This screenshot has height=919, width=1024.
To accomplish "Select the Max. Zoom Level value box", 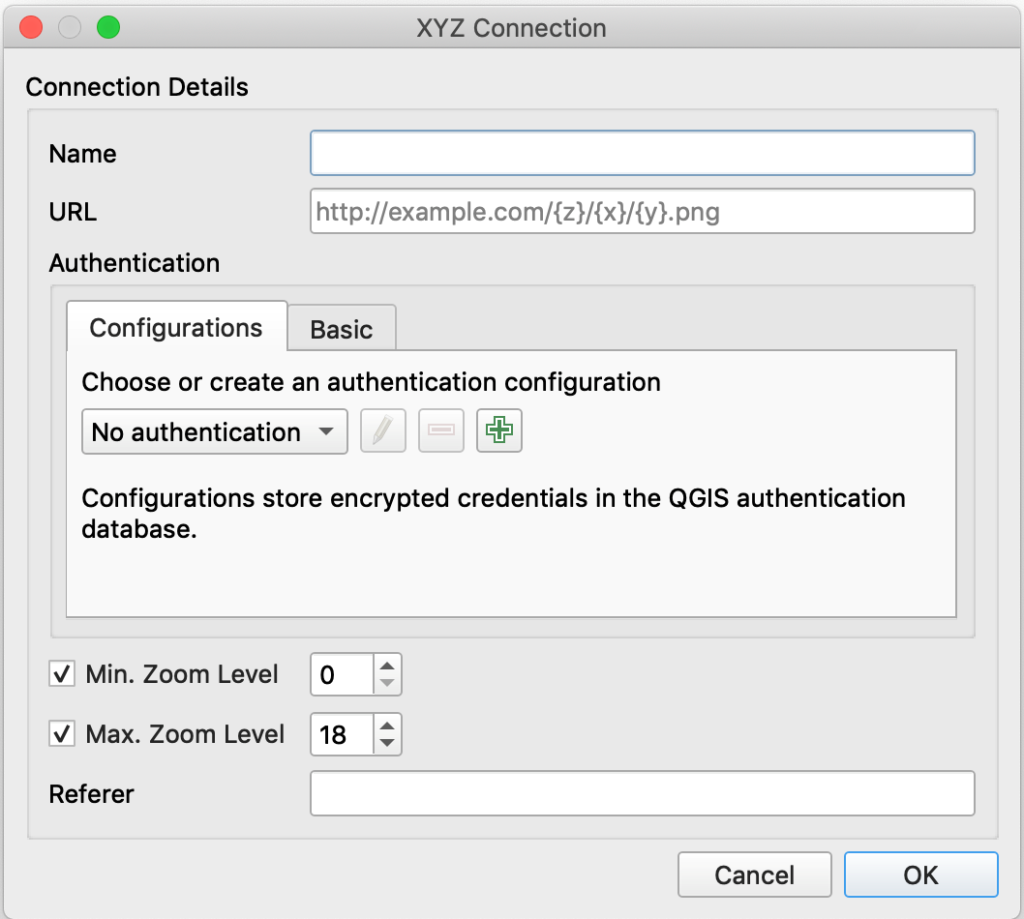I will tap(342, 734).
